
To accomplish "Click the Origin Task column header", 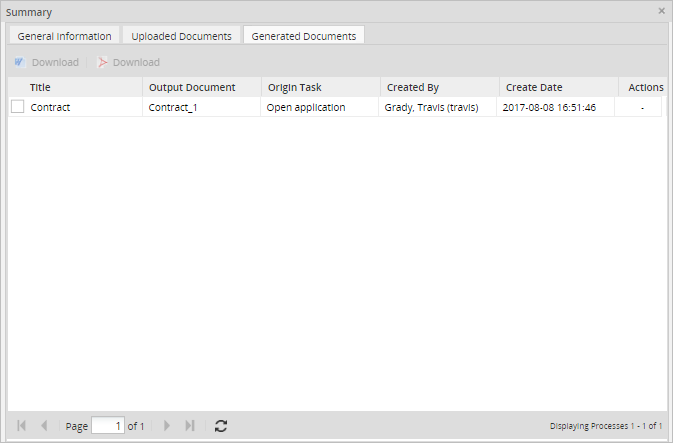I will click(294, 87).
